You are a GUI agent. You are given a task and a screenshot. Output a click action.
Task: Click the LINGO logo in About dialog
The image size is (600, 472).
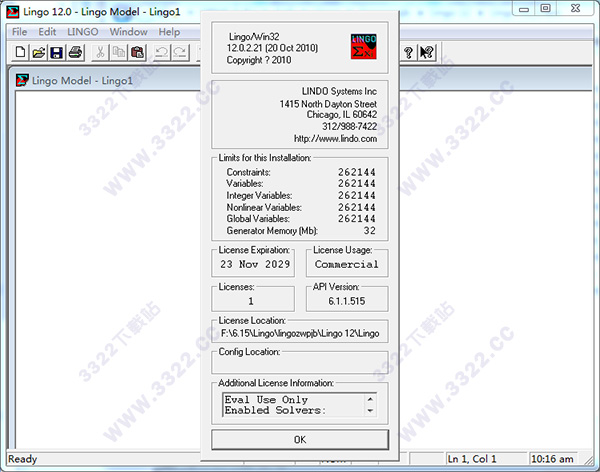[364, 47]
